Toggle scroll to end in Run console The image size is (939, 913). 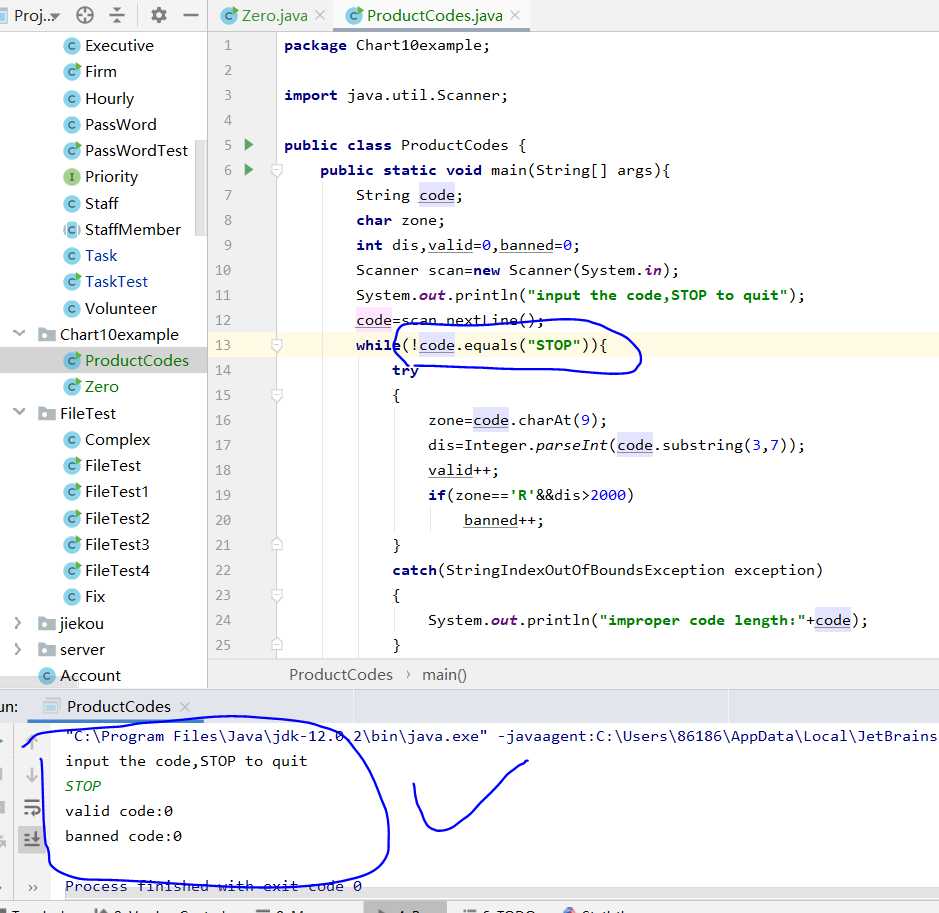[31, 839]
